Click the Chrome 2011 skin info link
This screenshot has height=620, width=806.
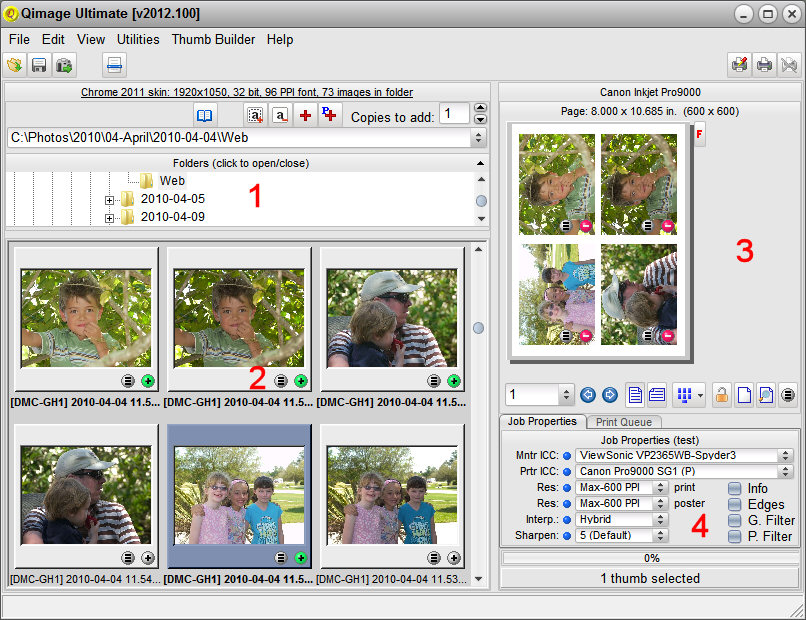click(x=247, y=92)
